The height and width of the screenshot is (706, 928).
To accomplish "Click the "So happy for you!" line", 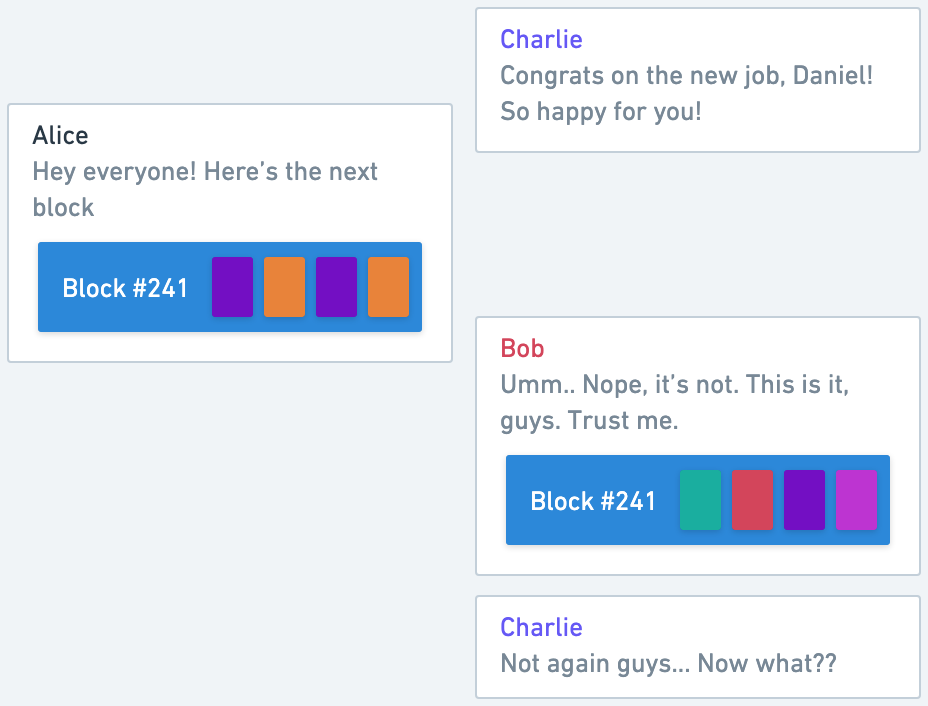I will click(601, 112).
